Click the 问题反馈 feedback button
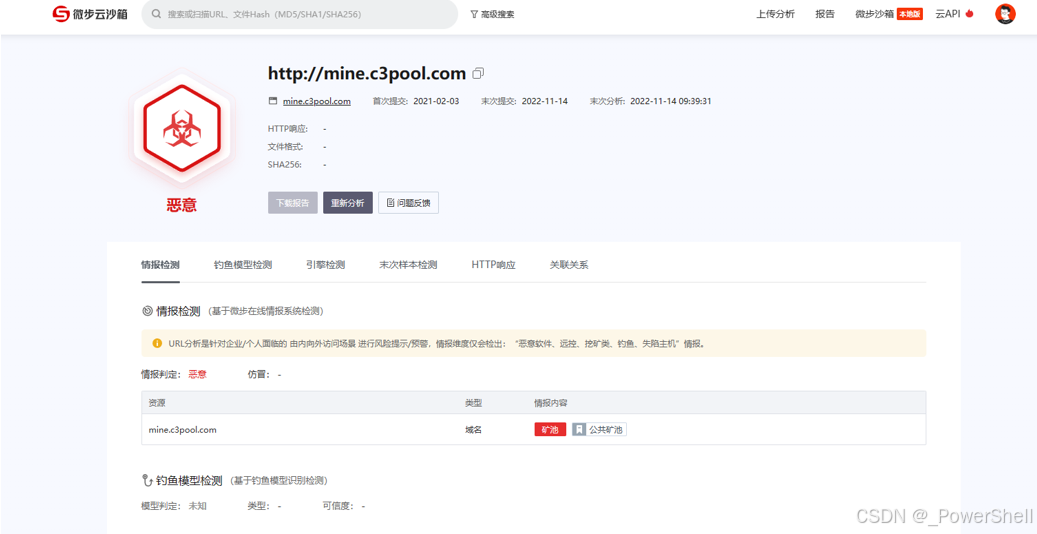The width and height of the screenshot is (1037, 534). pos(408,203)
